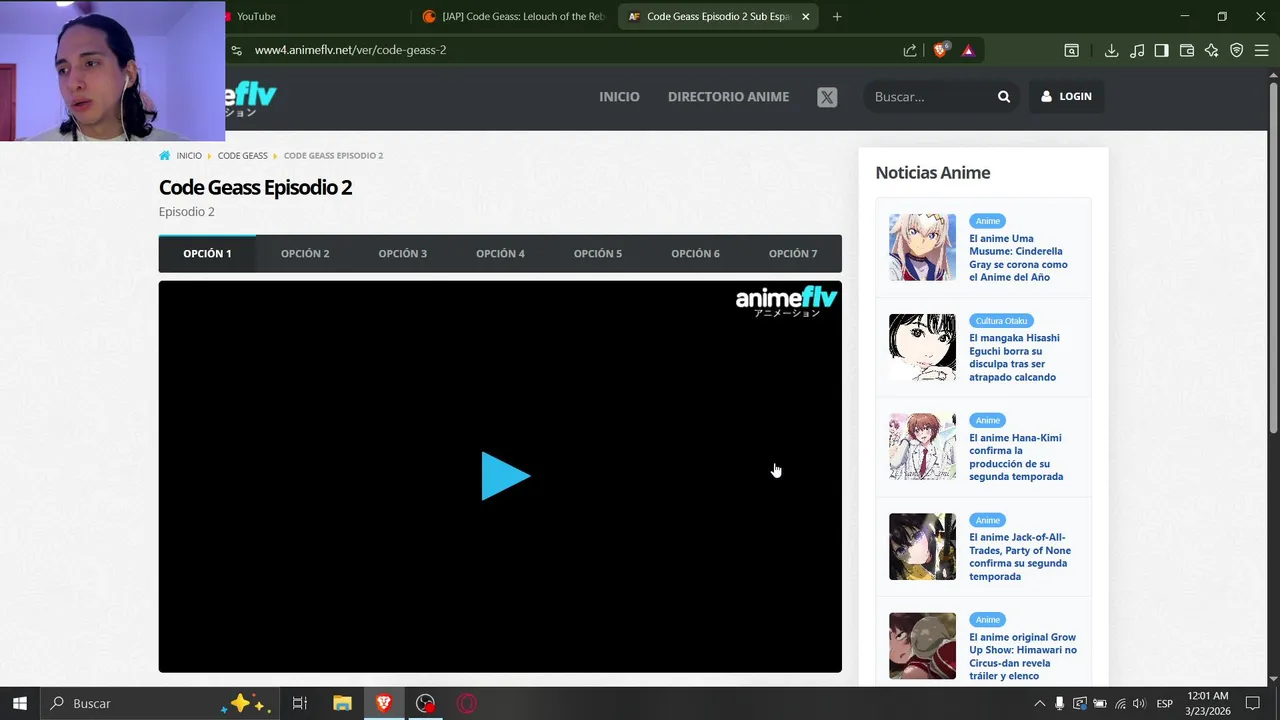Click the Brave Shields lion icon
Screen dimensions: 1280x720
coord(940,50)
